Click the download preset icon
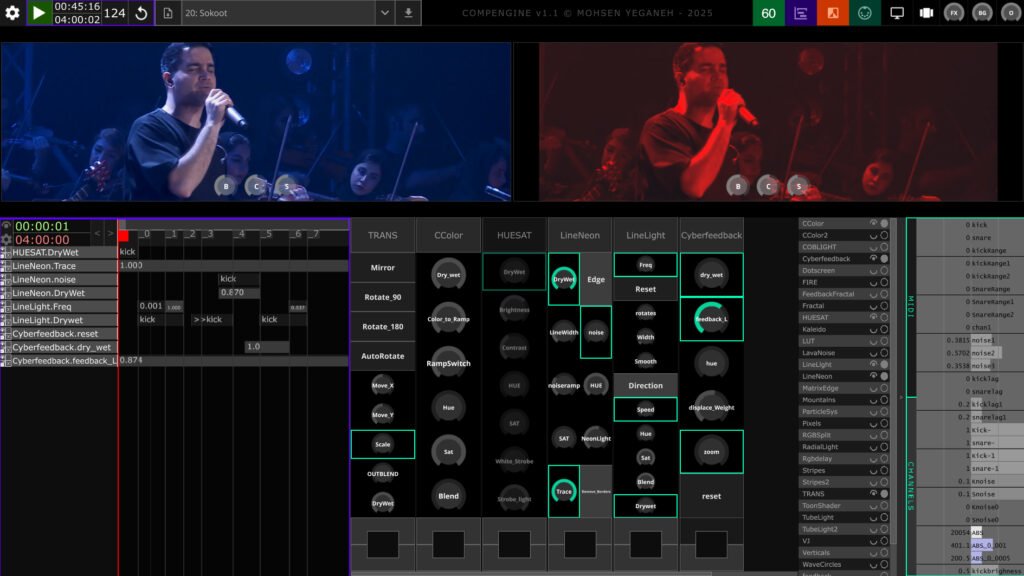This screenshot has width=1024, height=576. (x=408, y=13)
